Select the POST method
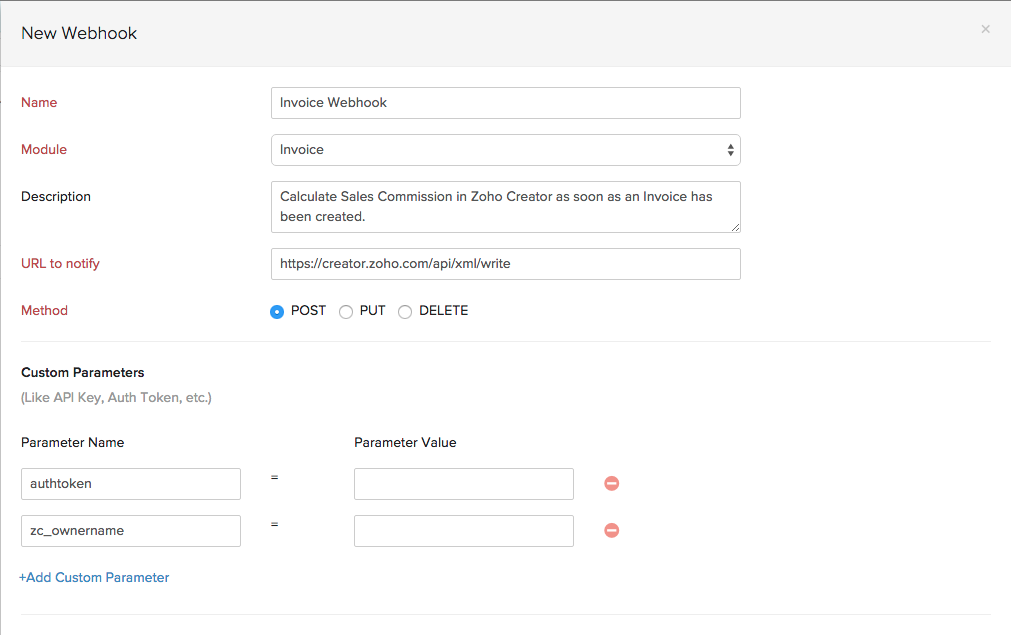The image size is (1011, 635). (x=276, y=311)
